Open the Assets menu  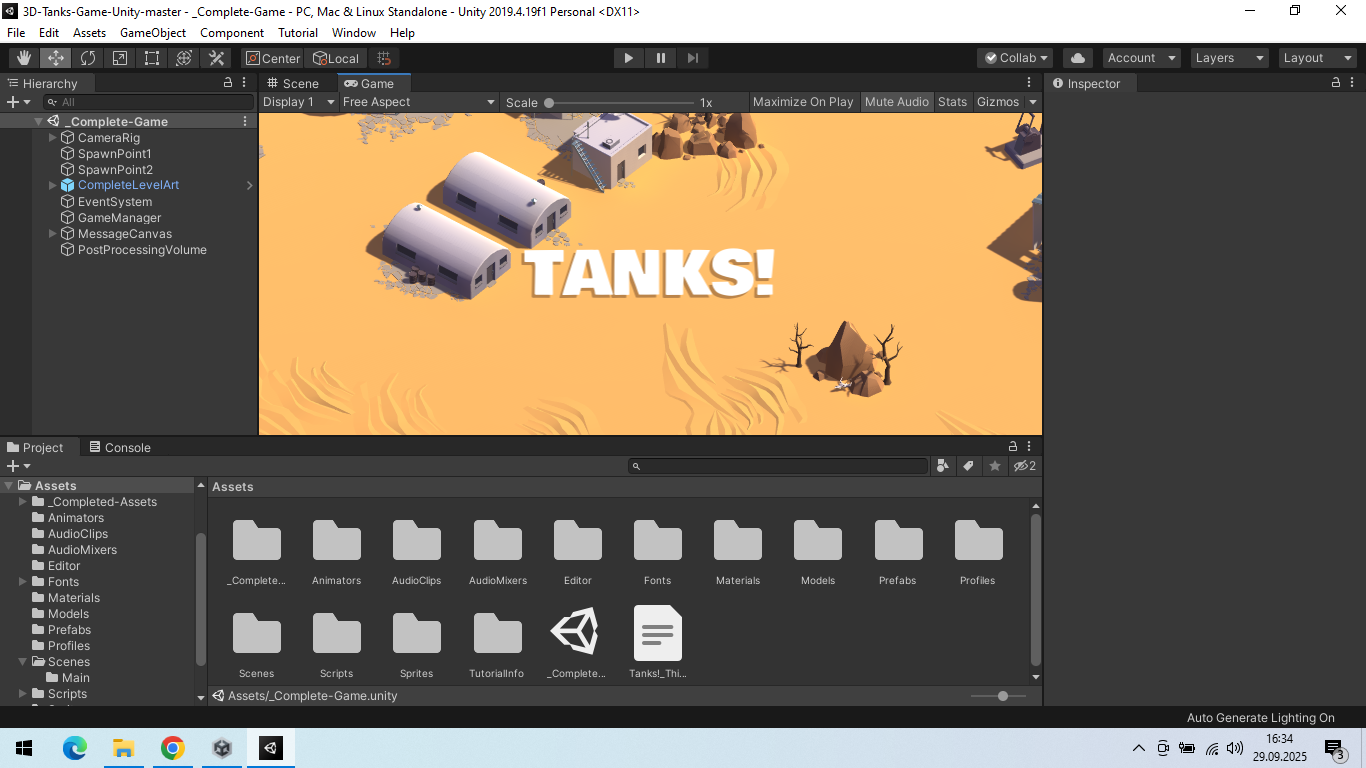(89, 33)
